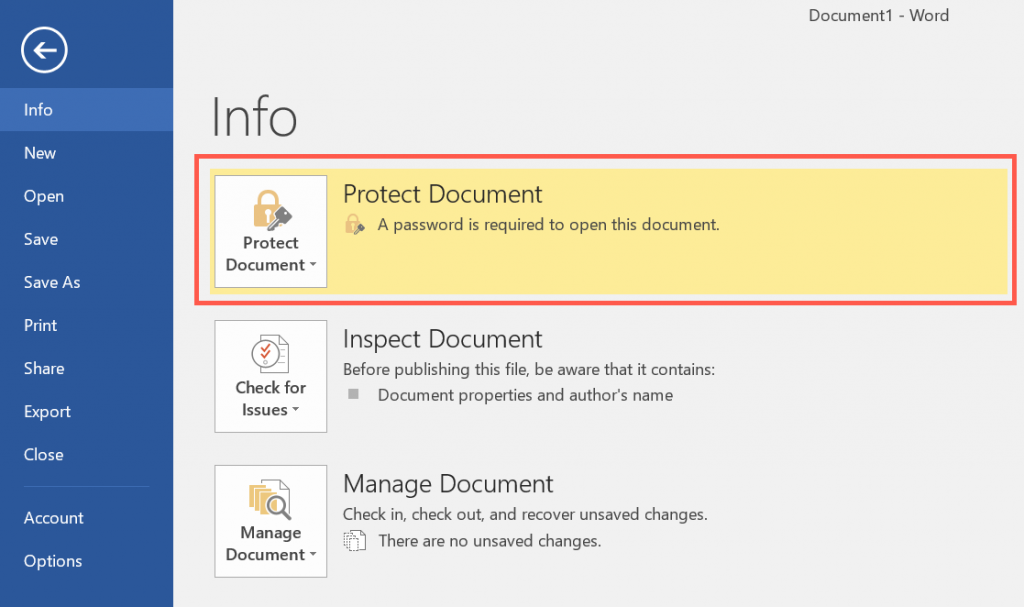
Task: Expand the Check for Issues dropdown arrow
Action: [x=296, y=411]
